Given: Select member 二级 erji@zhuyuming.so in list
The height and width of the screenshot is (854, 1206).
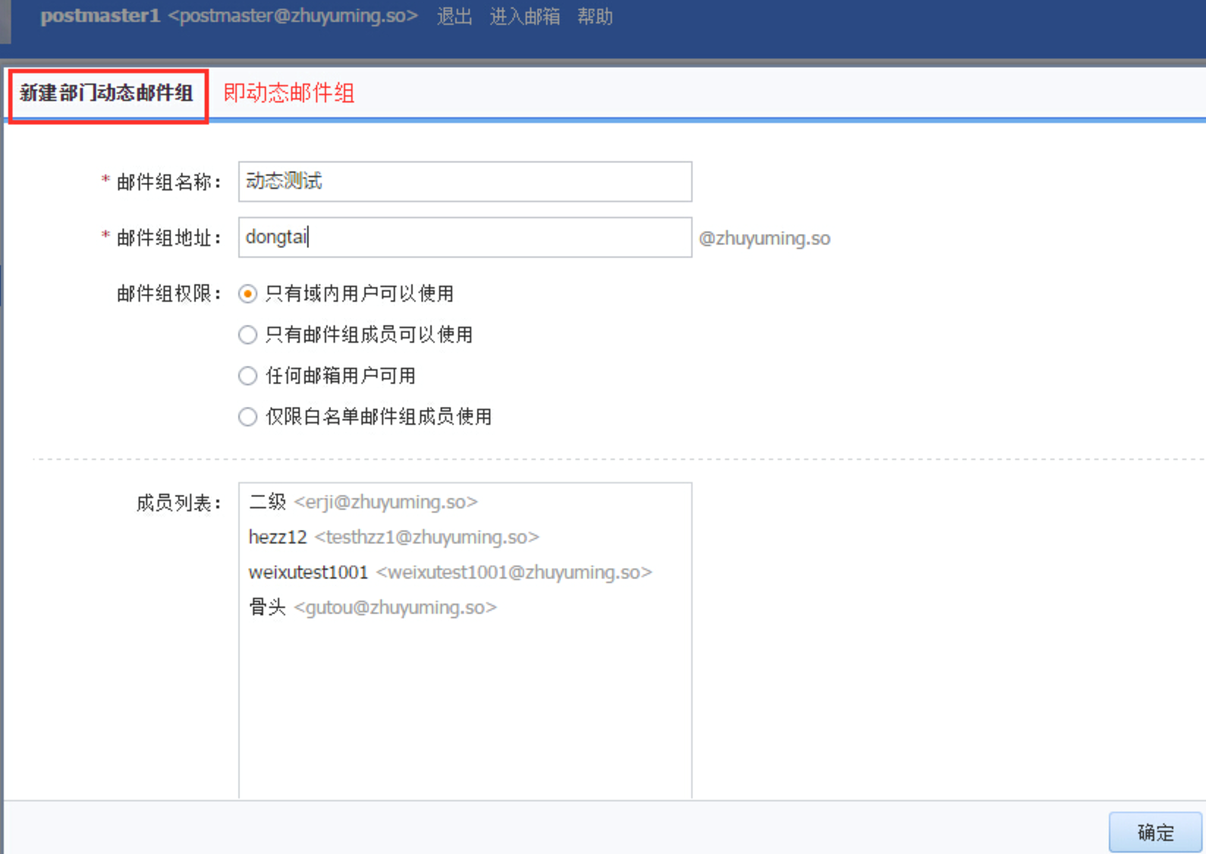Looking at the screenshot, I should [364, 502].
